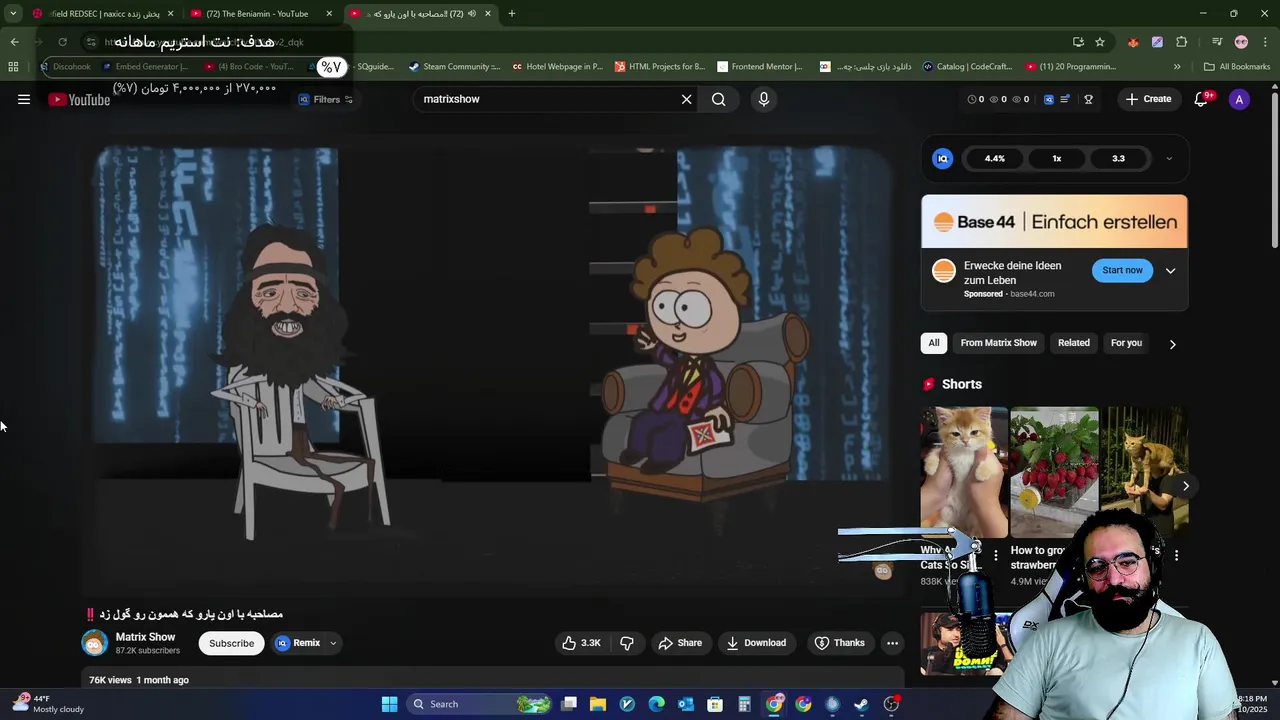The image size is (1280, 720).
Task: Open the YouTube guide hamburger menu
Action: pos(24,99)
